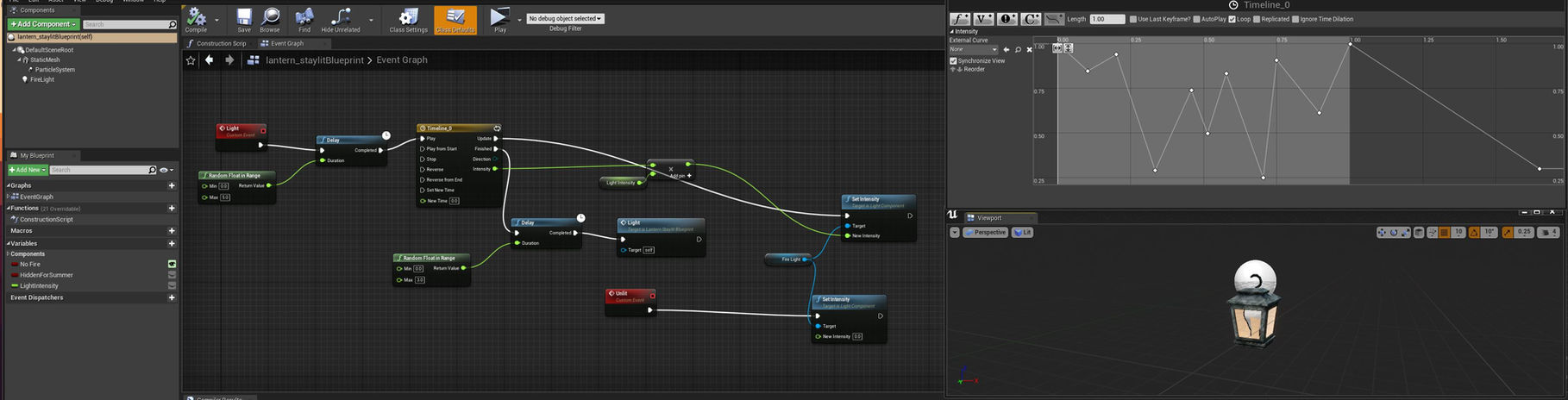Play the simulation from toolbar
The height and width of the screenshot is (400, 1568).
(499, 19)
